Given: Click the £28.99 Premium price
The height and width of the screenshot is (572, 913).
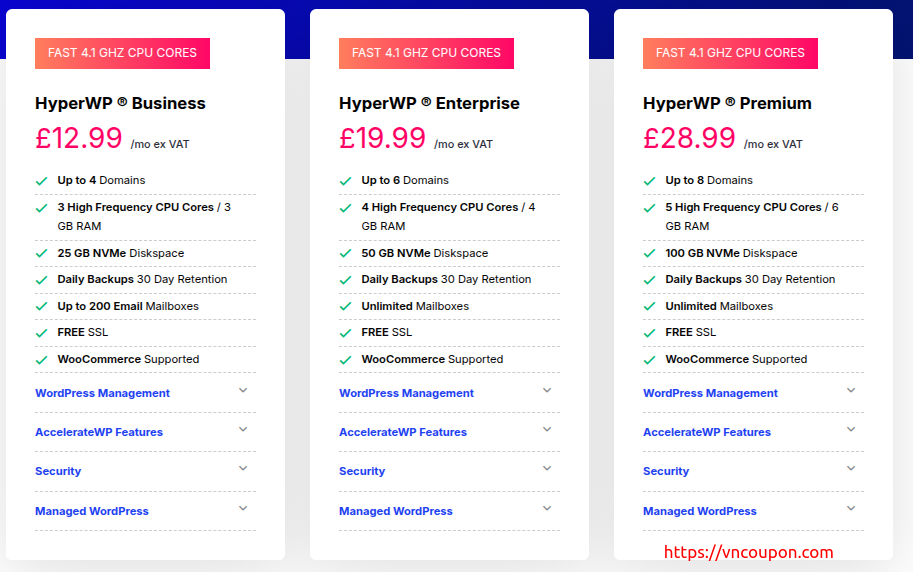Looking at the screenshot, I should (x=690, y=138).
